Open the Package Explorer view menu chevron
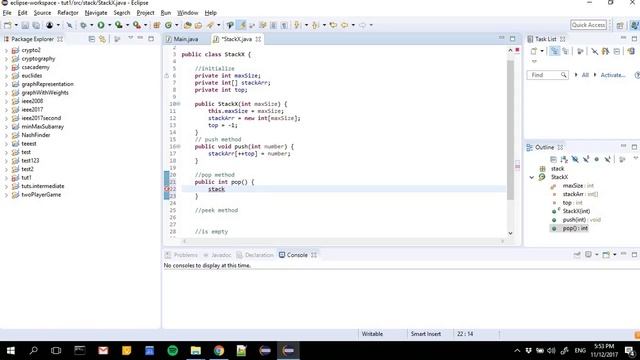 tap(130, 38)
